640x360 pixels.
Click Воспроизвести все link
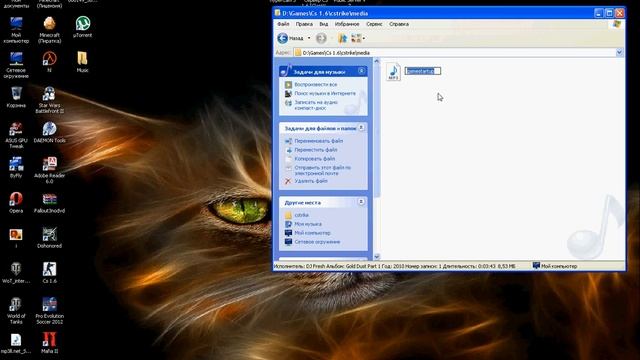(316, 84)
